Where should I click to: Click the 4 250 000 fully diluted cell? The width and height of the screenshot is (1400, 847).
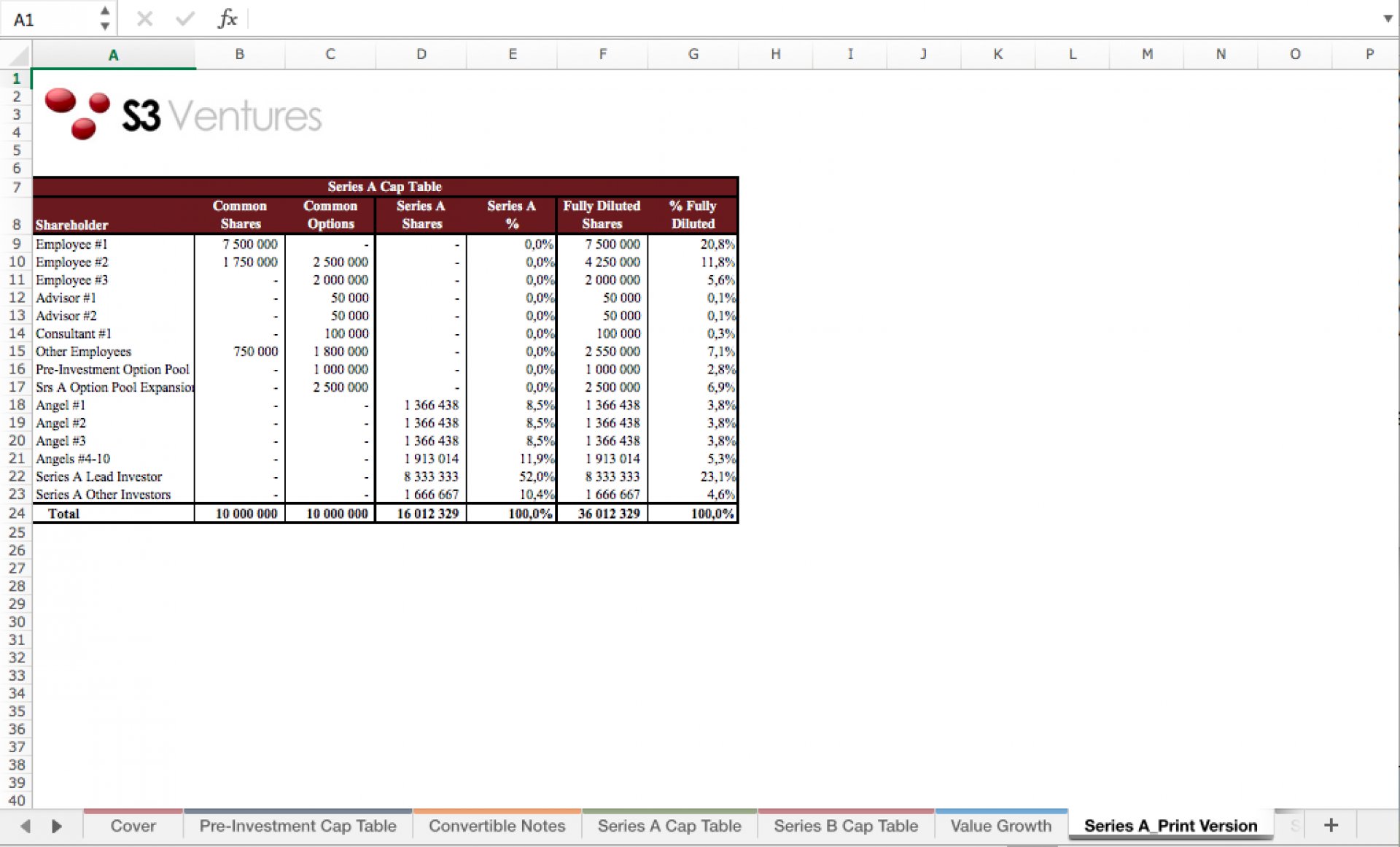[x=602, y=262]
